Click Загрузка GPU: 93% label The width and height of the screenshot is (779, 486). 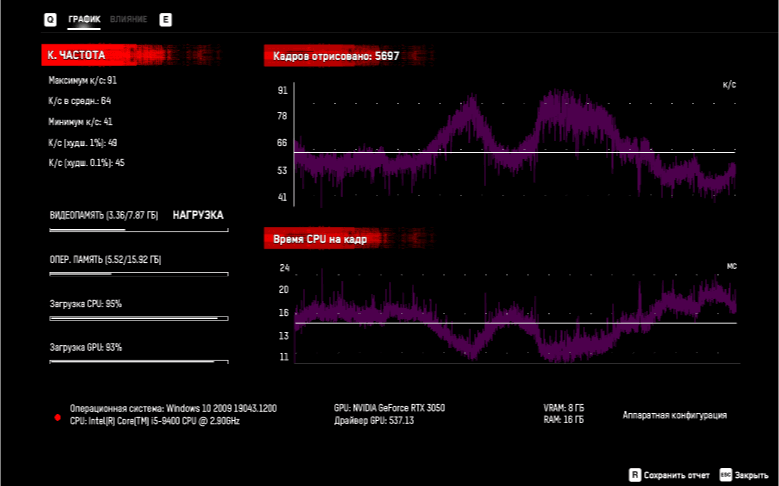(85, 347)
